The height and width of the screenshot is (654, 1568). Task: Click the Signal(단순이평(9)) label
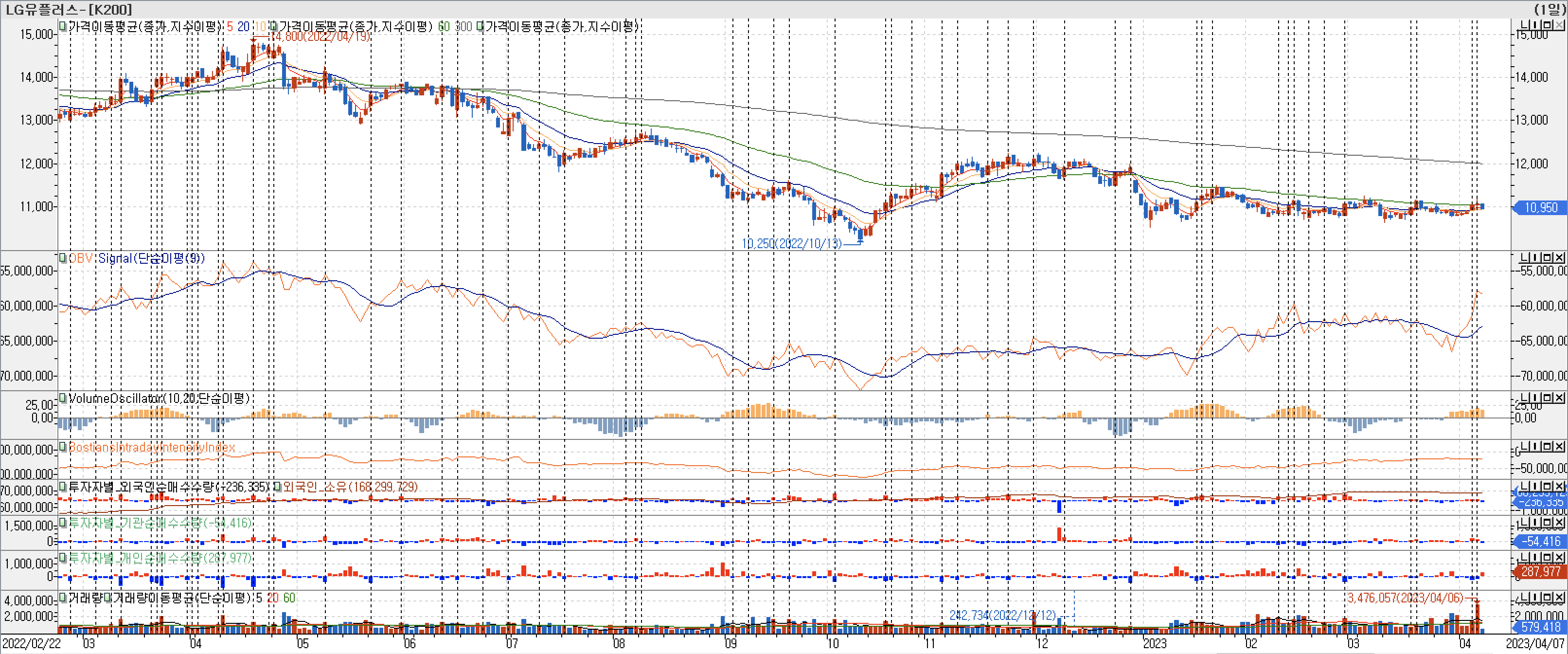coord(152,258)
